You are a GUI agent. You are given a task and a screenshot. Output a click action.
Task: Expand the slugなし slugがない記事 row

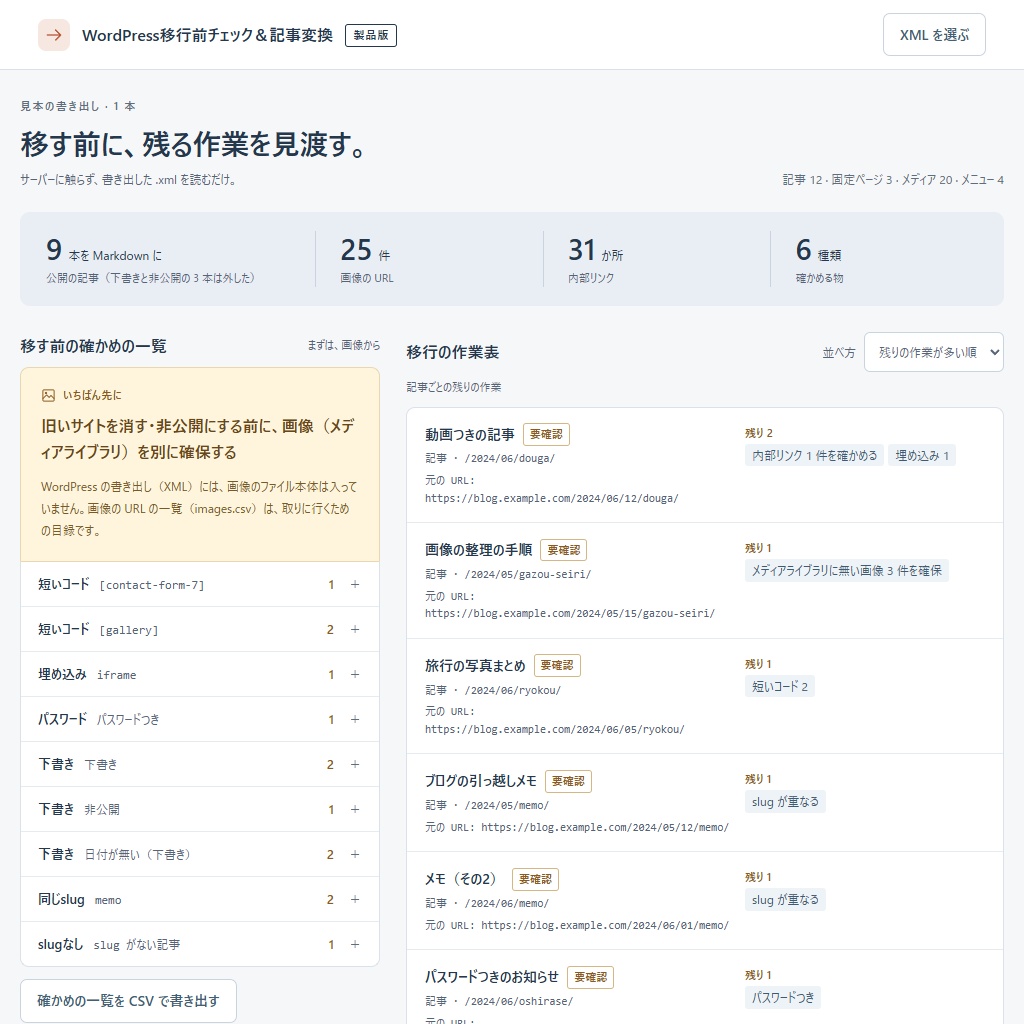200,944
